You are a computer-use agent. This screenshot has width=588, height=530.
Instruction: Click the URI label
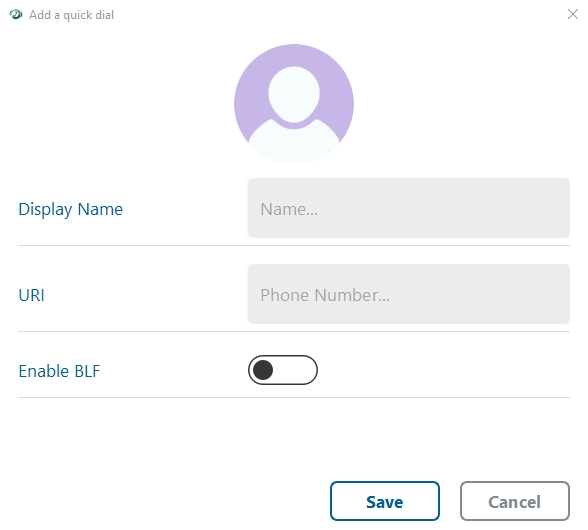click(x=32, y=295)
